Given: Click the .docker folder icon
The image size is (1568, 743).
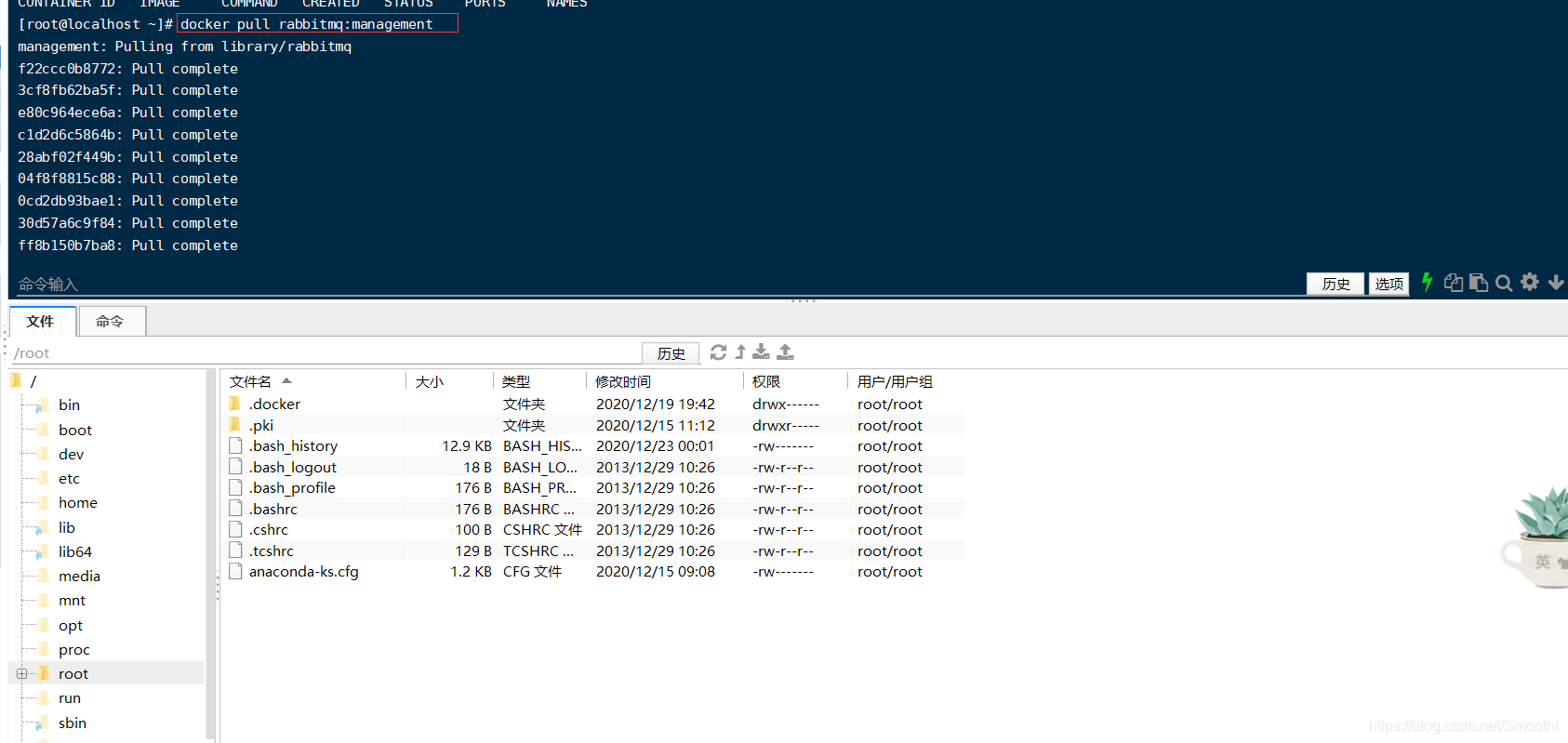Looking at the screenshot, I should point(235,404).
